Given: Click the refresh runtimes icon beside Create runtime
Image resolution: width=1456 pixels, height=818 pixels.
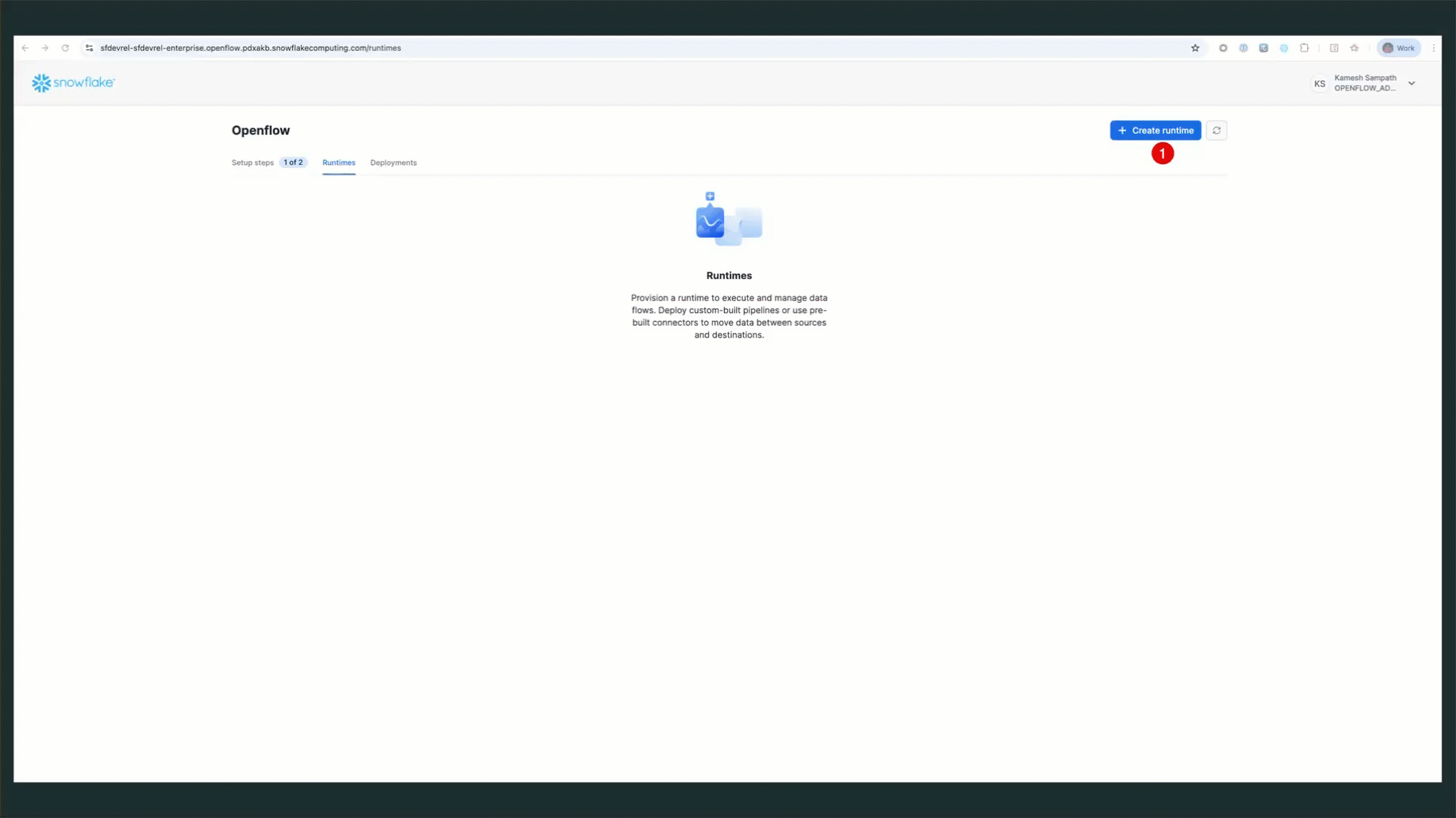Looking at the screenshot, I should pos(1216,130).
